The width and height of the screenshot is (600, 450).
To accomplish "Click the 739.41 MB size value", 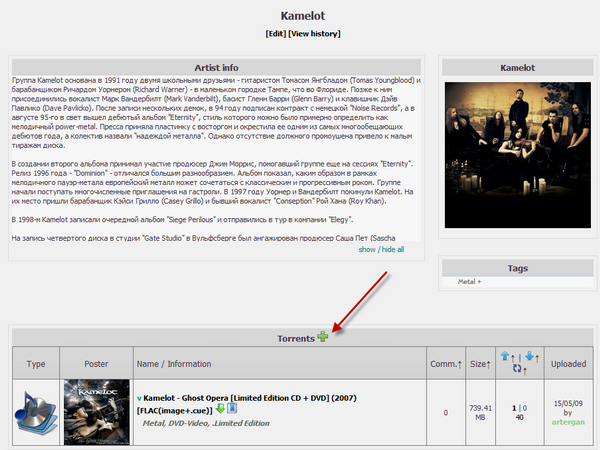I will (x=480, y=412).
